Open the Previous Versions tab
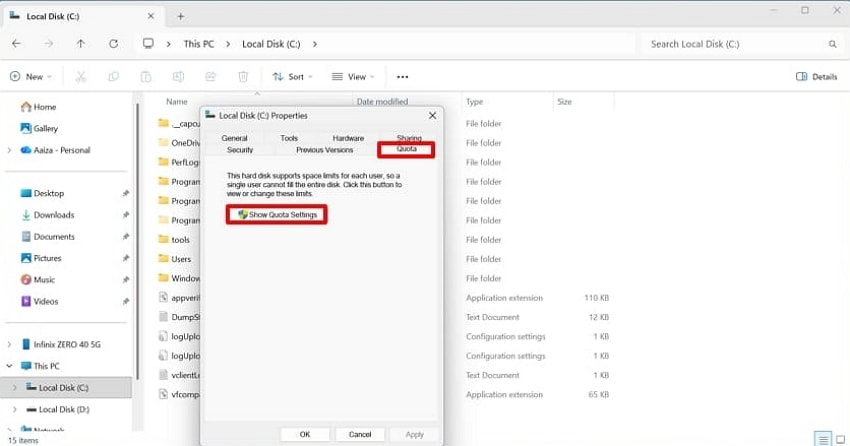Viewport: 850px width, 446px height. tap(324, 150)
